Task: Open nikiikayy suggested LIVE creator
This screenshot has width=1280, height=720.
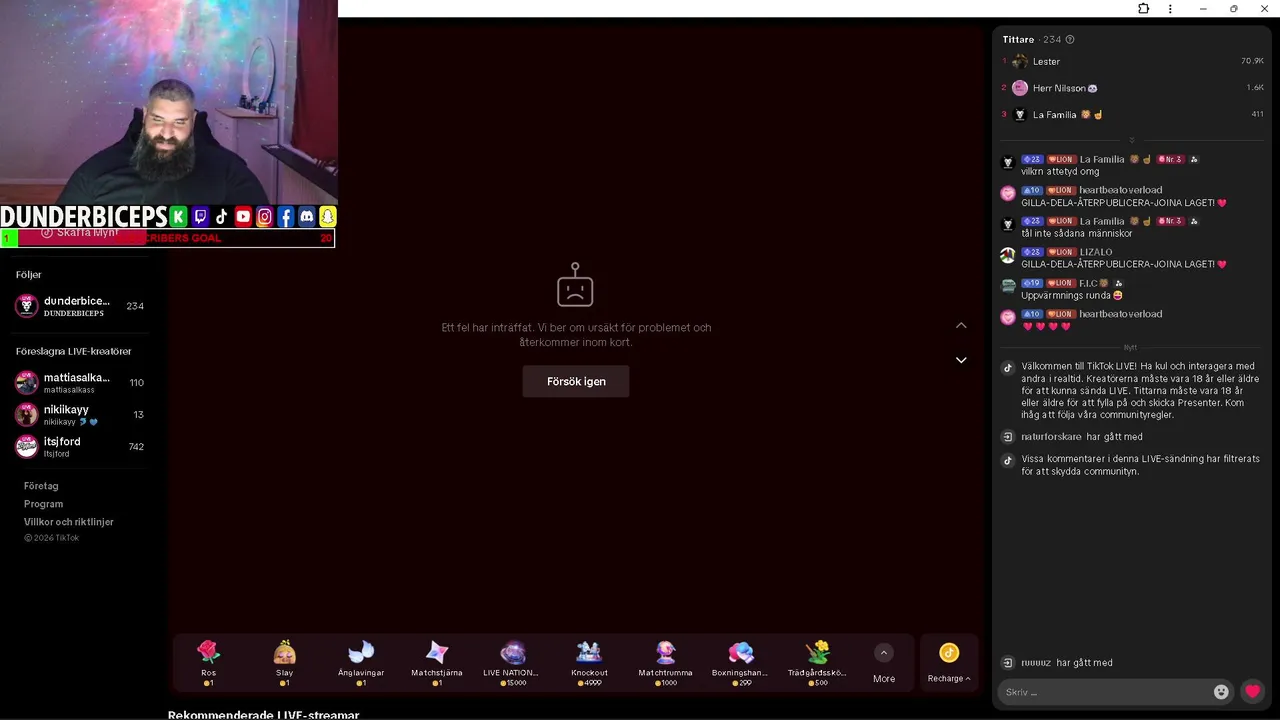Action: coord(80,415)
